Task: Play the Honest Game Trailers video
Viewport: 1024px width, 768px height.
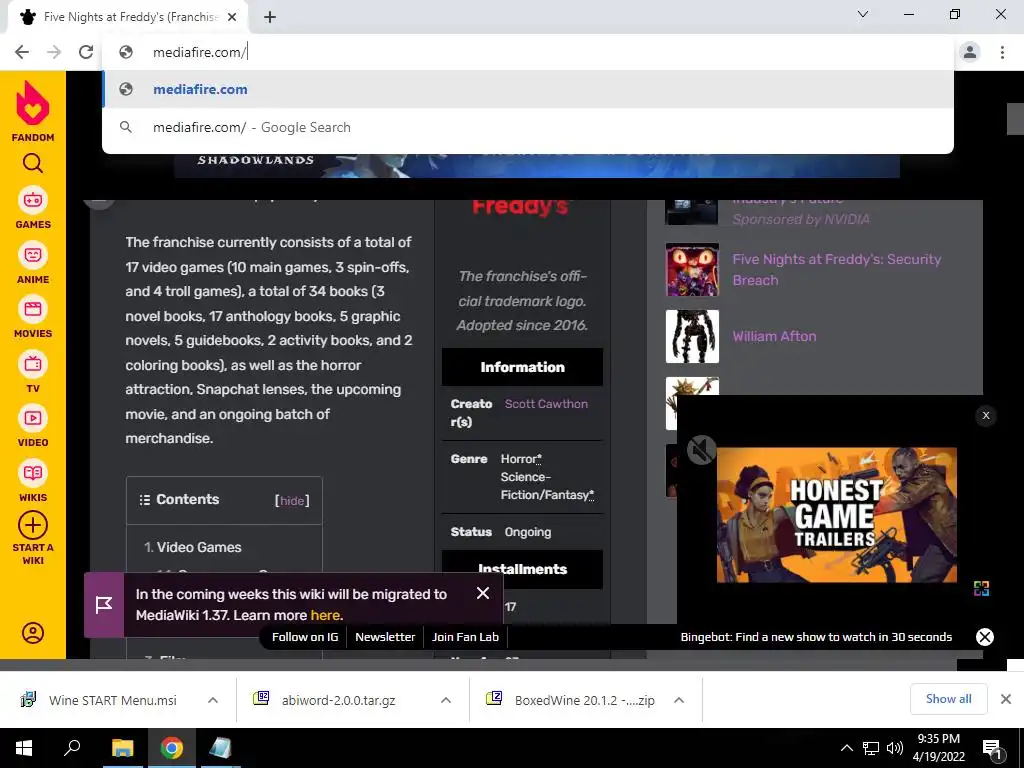Action: [837, 515]
